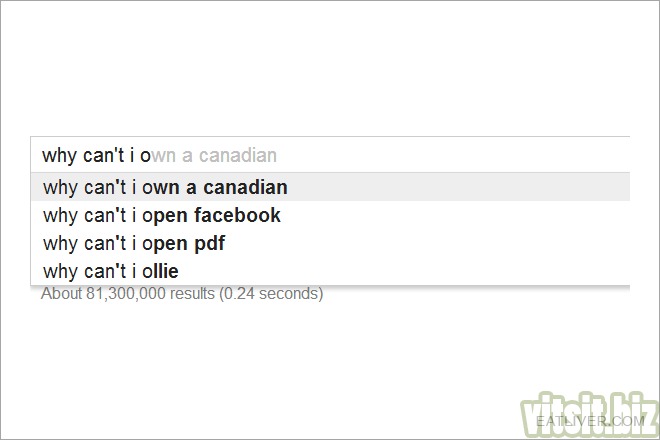
Task: Open the vitsit.biz watermark logo
Action: [x=589, y=415]
